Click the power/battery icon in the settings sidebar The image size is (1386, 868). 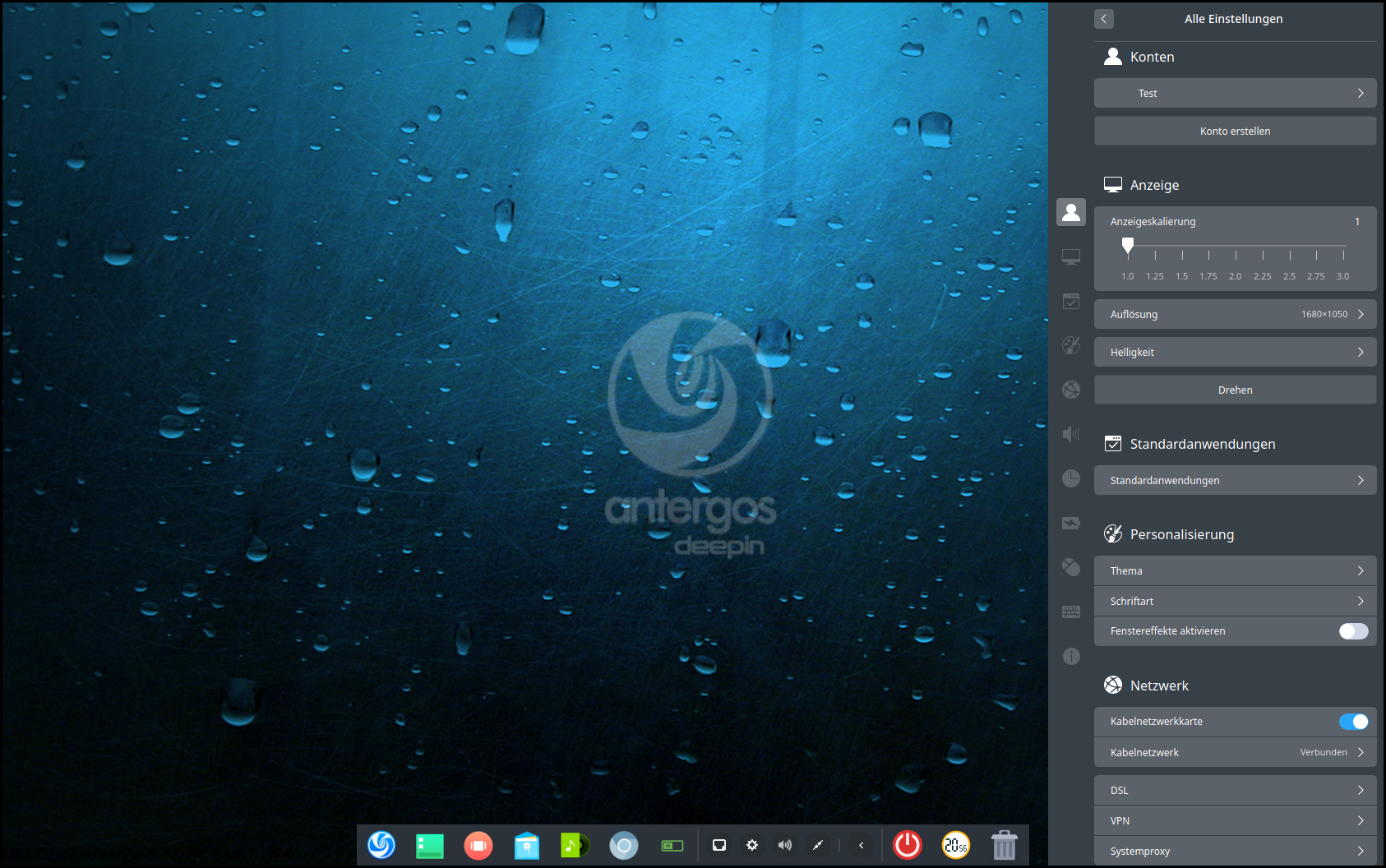[1071, 523]
